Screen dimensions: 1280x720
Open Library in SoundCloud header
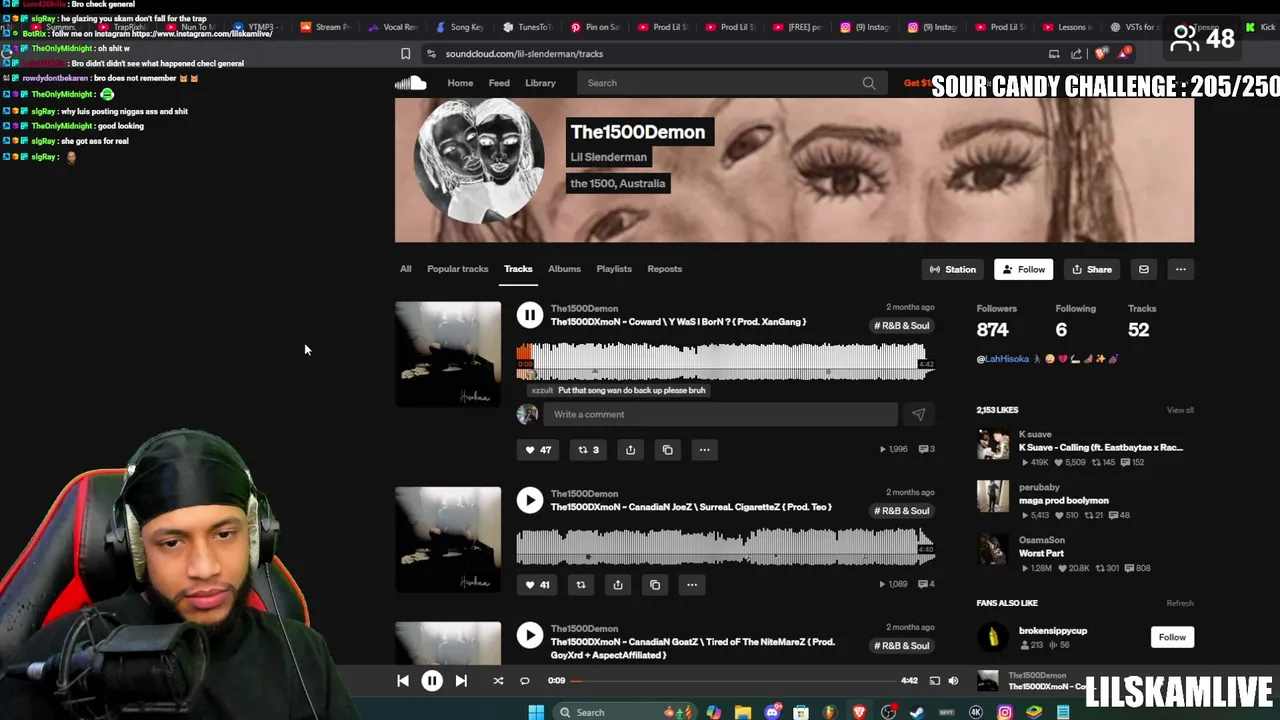pos(540,83)
